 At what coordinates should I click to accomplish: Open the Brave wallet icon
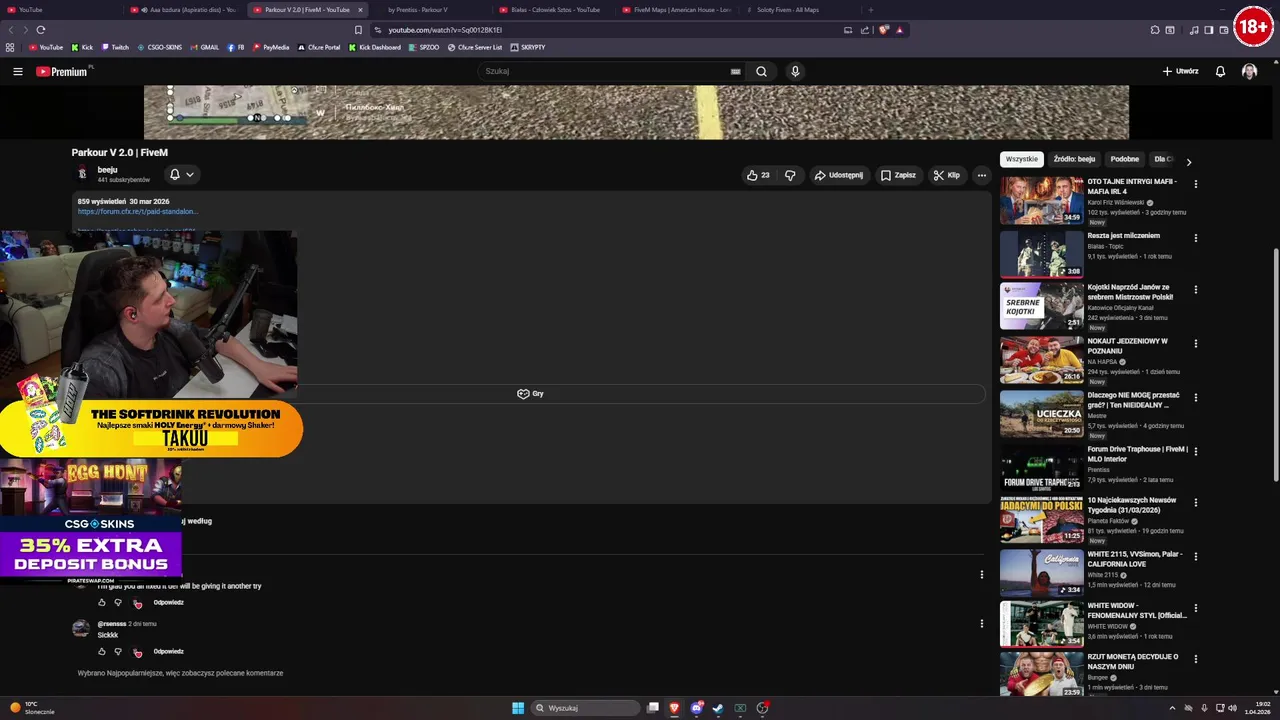pos(1225,30)
